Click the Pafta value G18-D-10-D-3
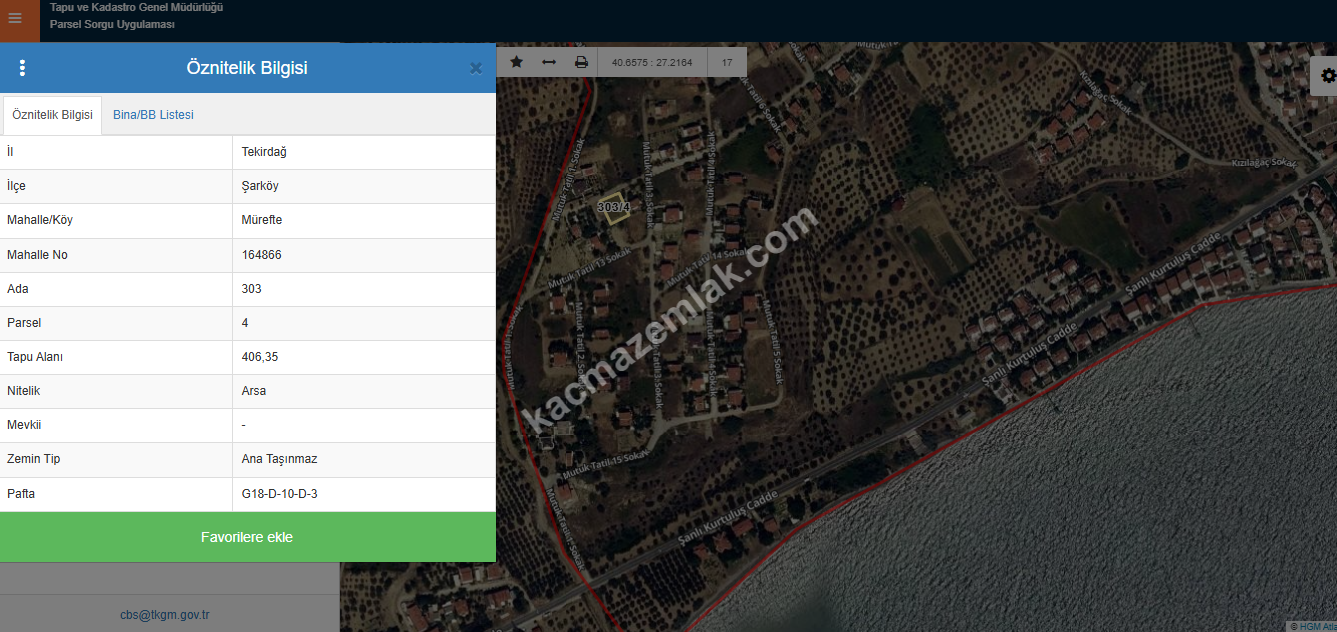 [279, 494]
